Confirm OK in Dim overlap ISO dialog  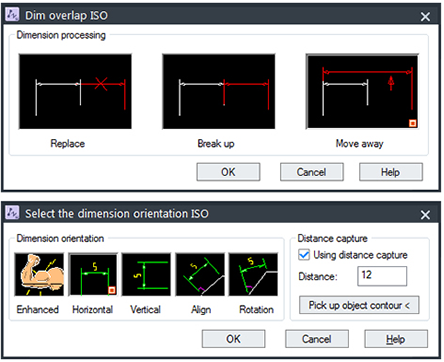[x=228, y=172]
